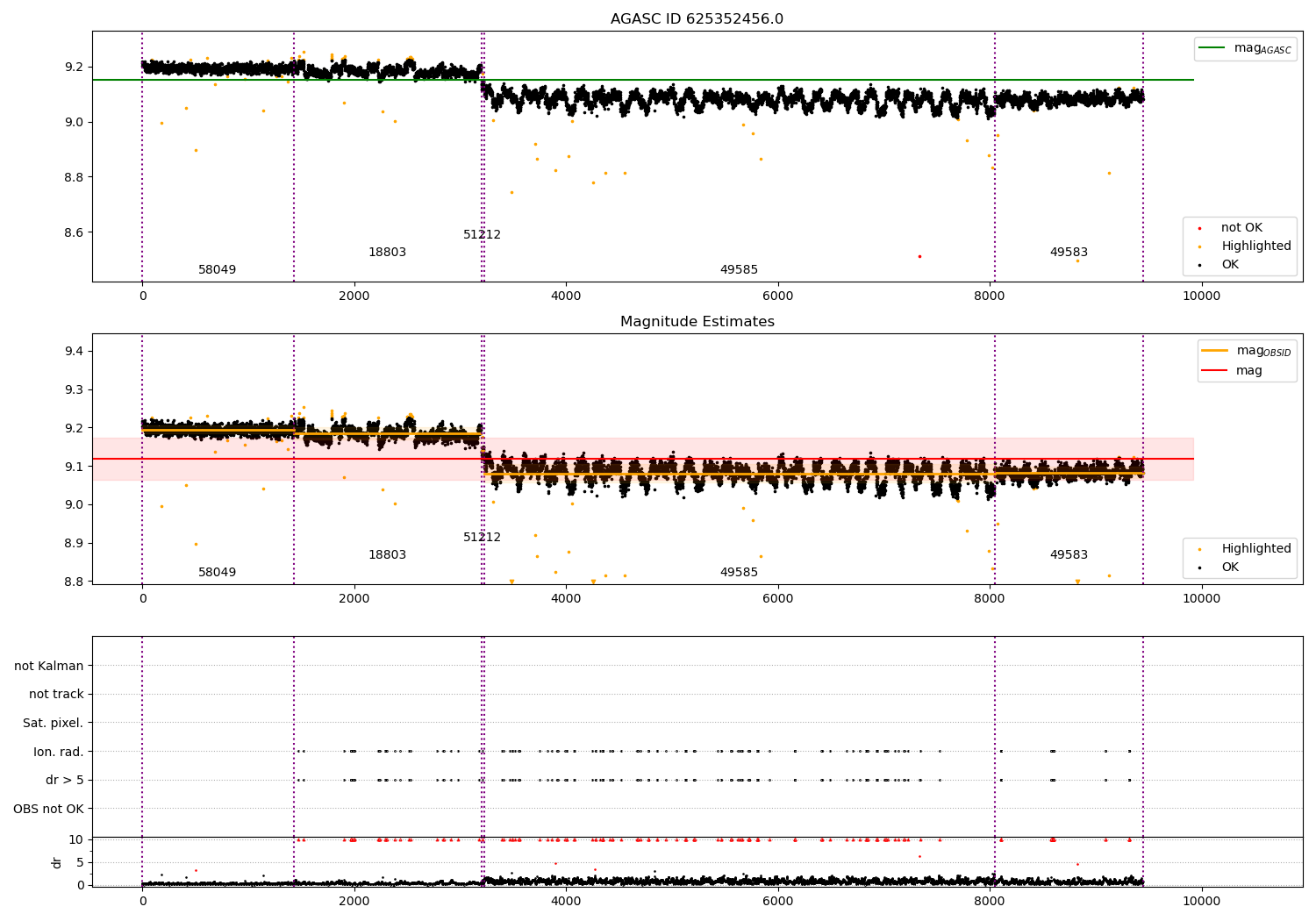Click the plot title AGASC ID 625352456.0
1316x921 pixels.
click(x=697, y=19)
